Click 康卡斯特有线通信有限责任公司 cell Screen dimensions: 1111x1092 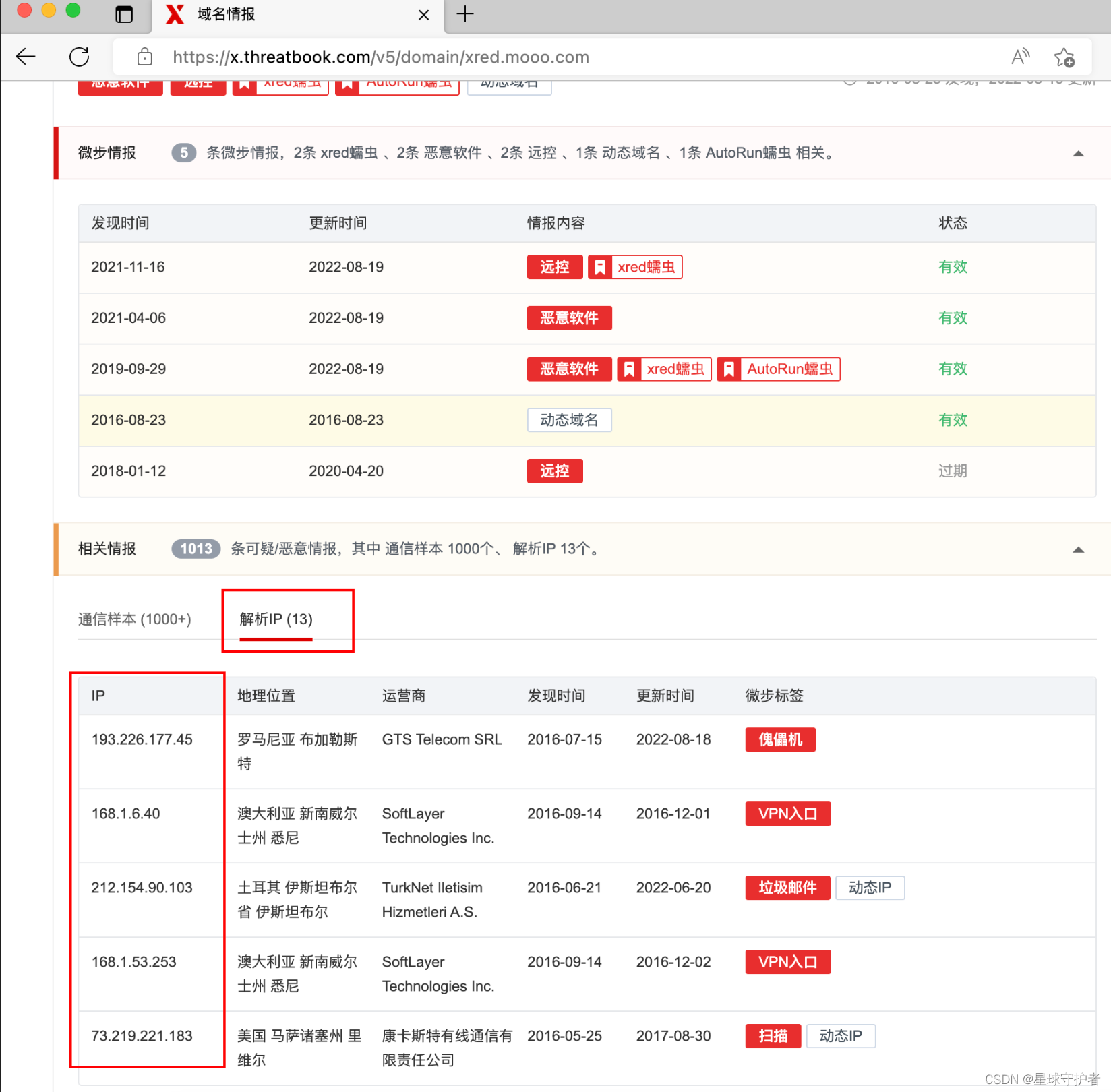pos(448,1048)
